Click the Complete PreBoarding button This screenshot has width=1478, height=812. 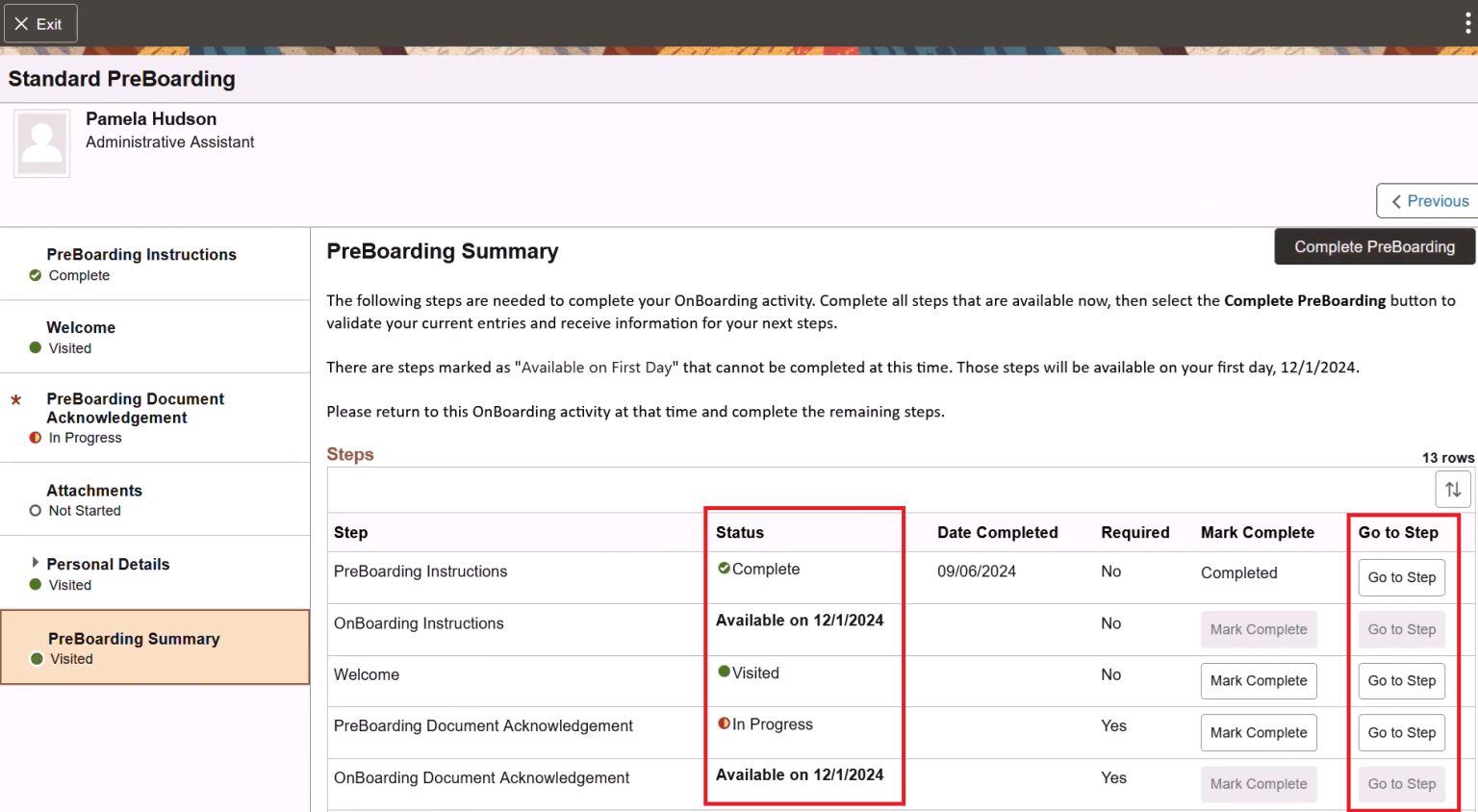[x=1374, y=246]
